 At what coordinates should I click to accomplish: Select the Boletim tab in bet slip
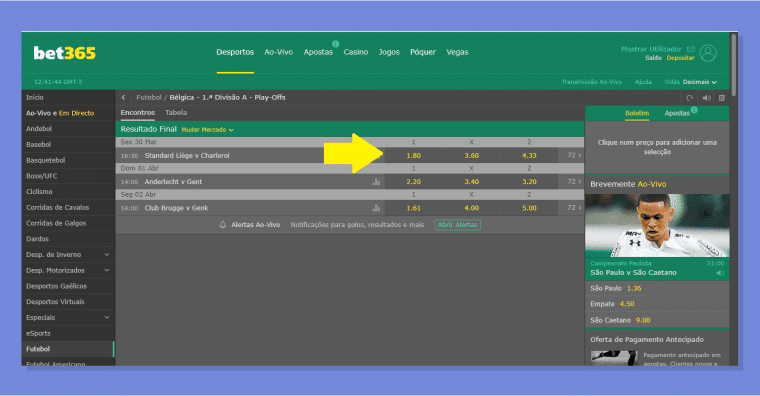pyautogui.click(x=636, y=113)
